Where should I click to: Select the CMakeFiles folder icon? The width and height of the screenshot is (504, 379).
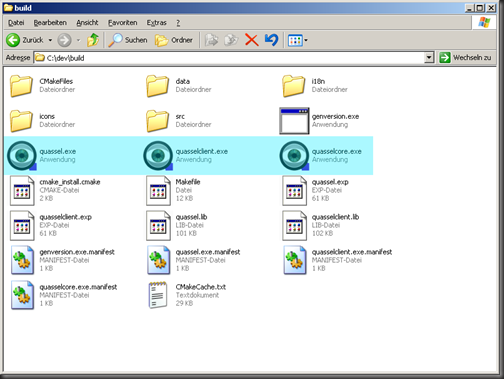click(x=21, y=86)
